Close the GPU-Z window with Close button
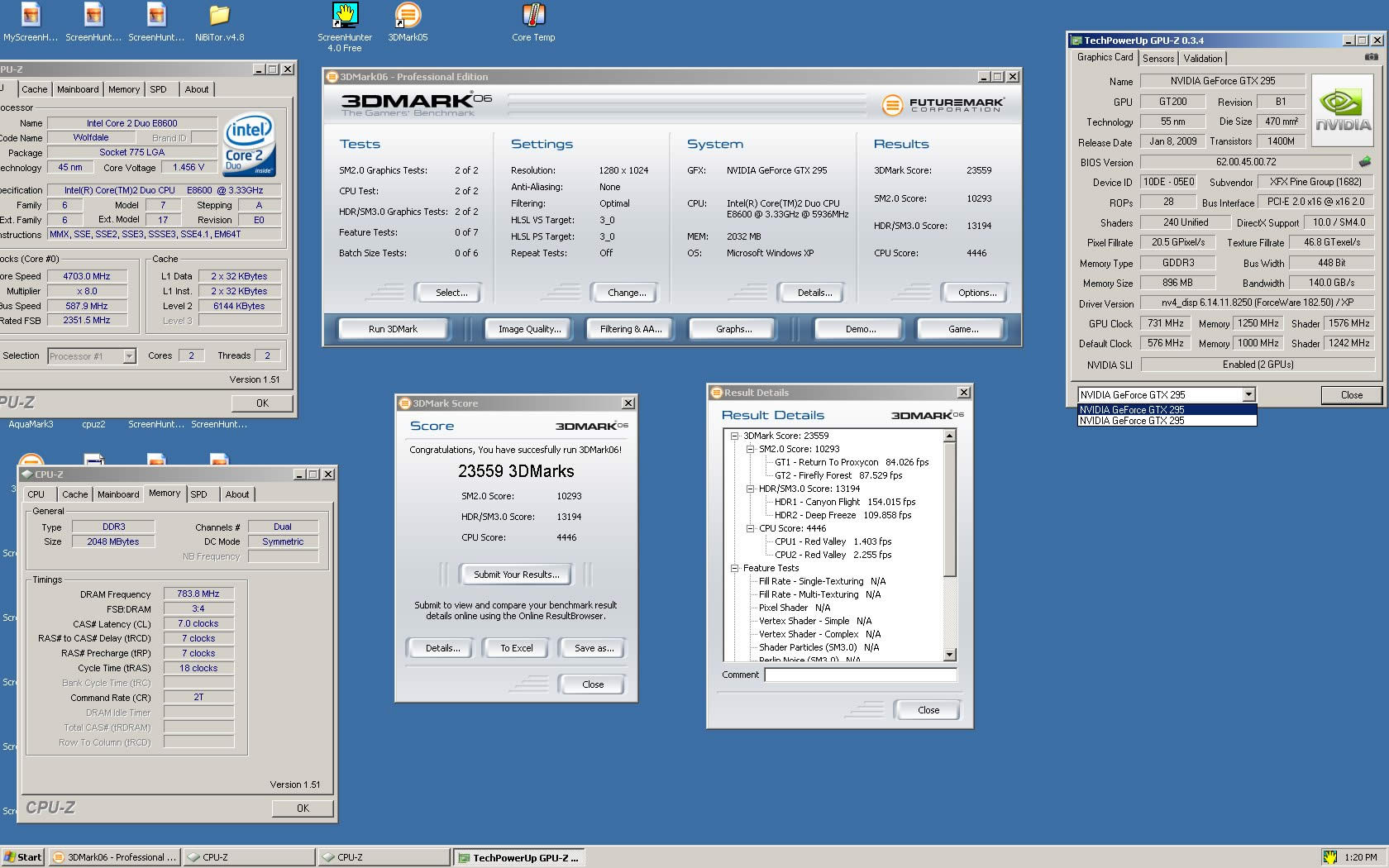The image size is (1389, 868). [1352, 395]
